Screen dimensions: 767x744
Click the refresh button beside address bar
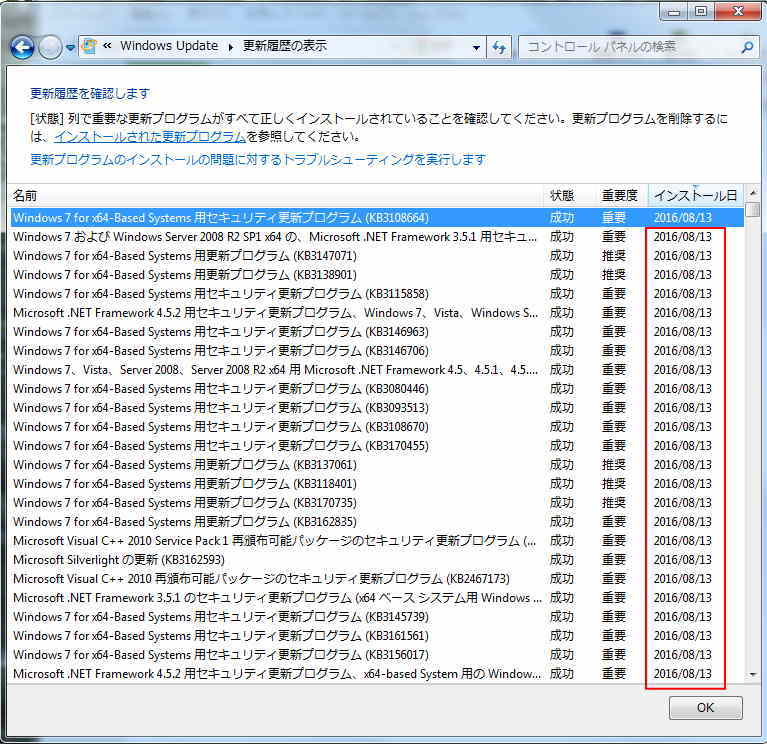[499, 47]
